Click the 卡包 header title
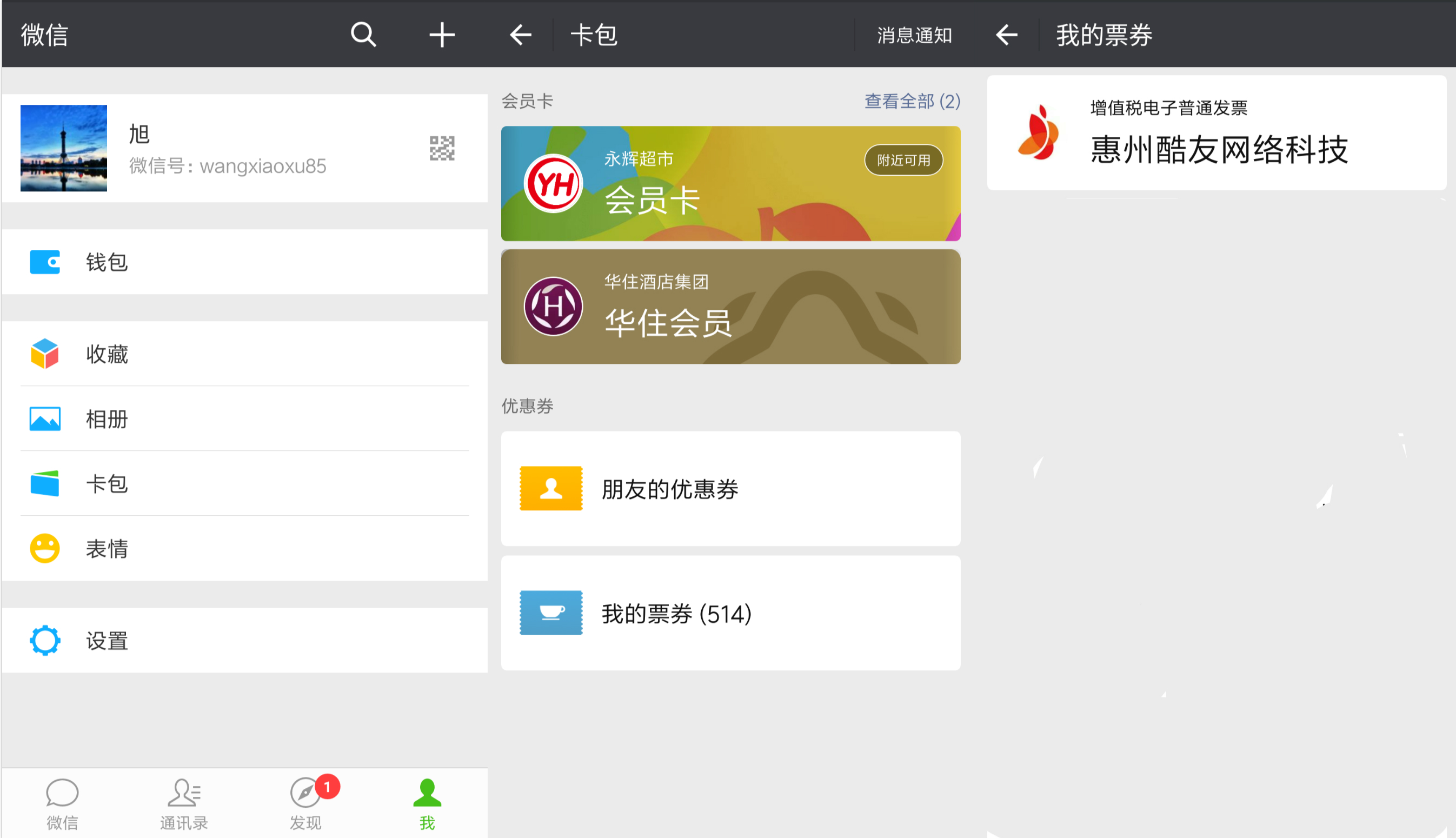 point(594,35)
